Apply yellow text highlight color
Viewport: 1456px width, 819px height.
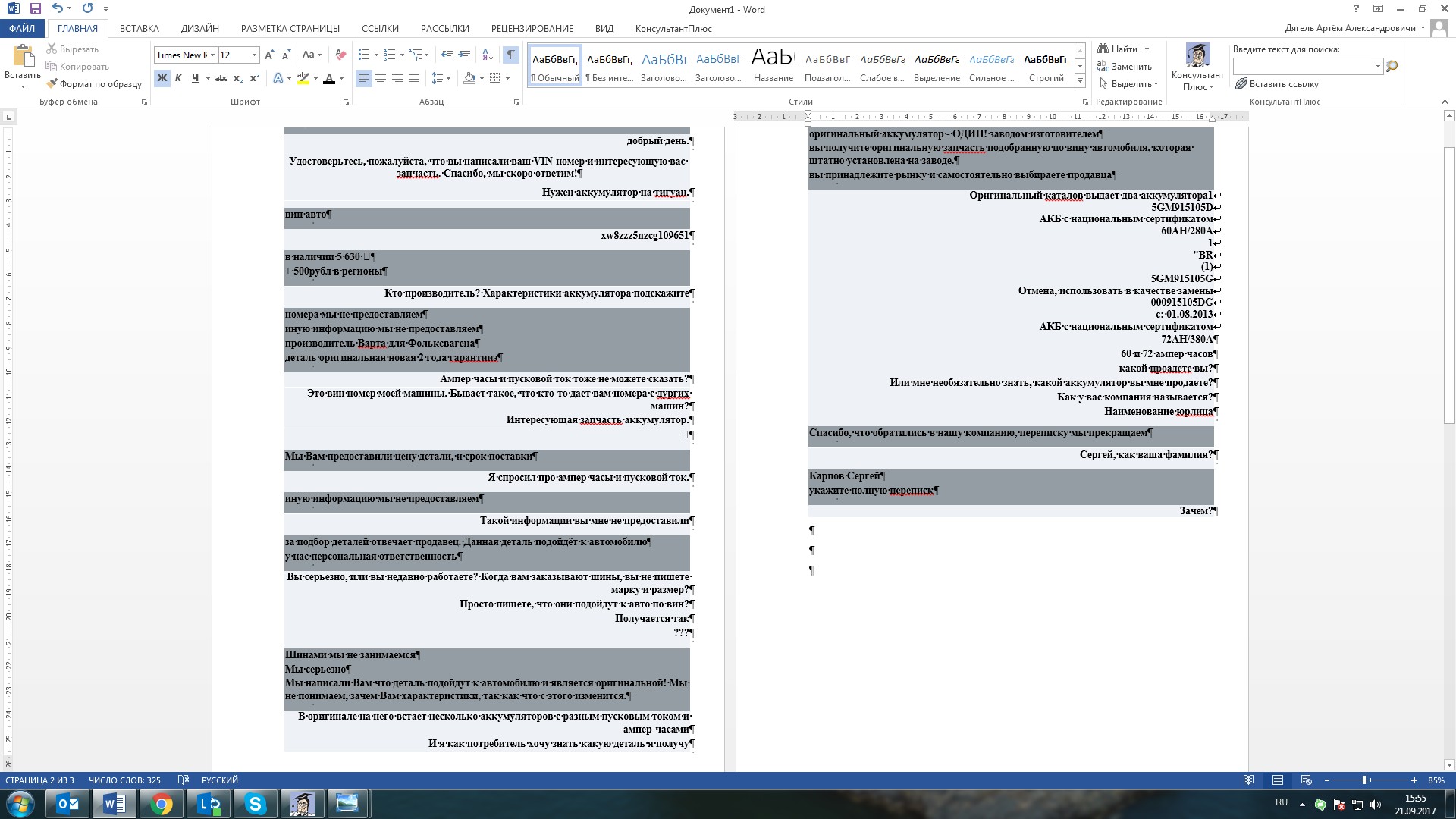303,78
